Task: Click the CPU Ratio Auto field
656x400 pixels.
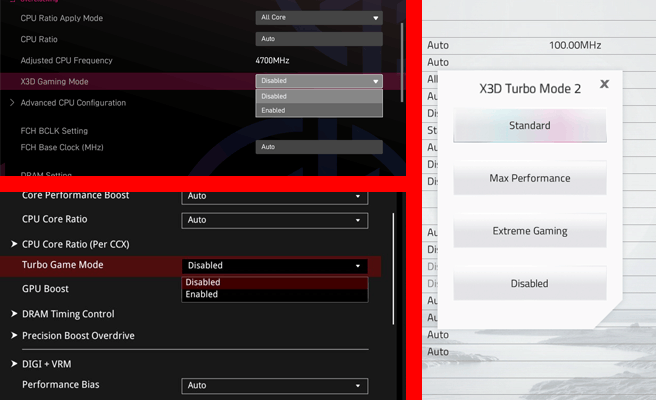Action: (319, 39)
